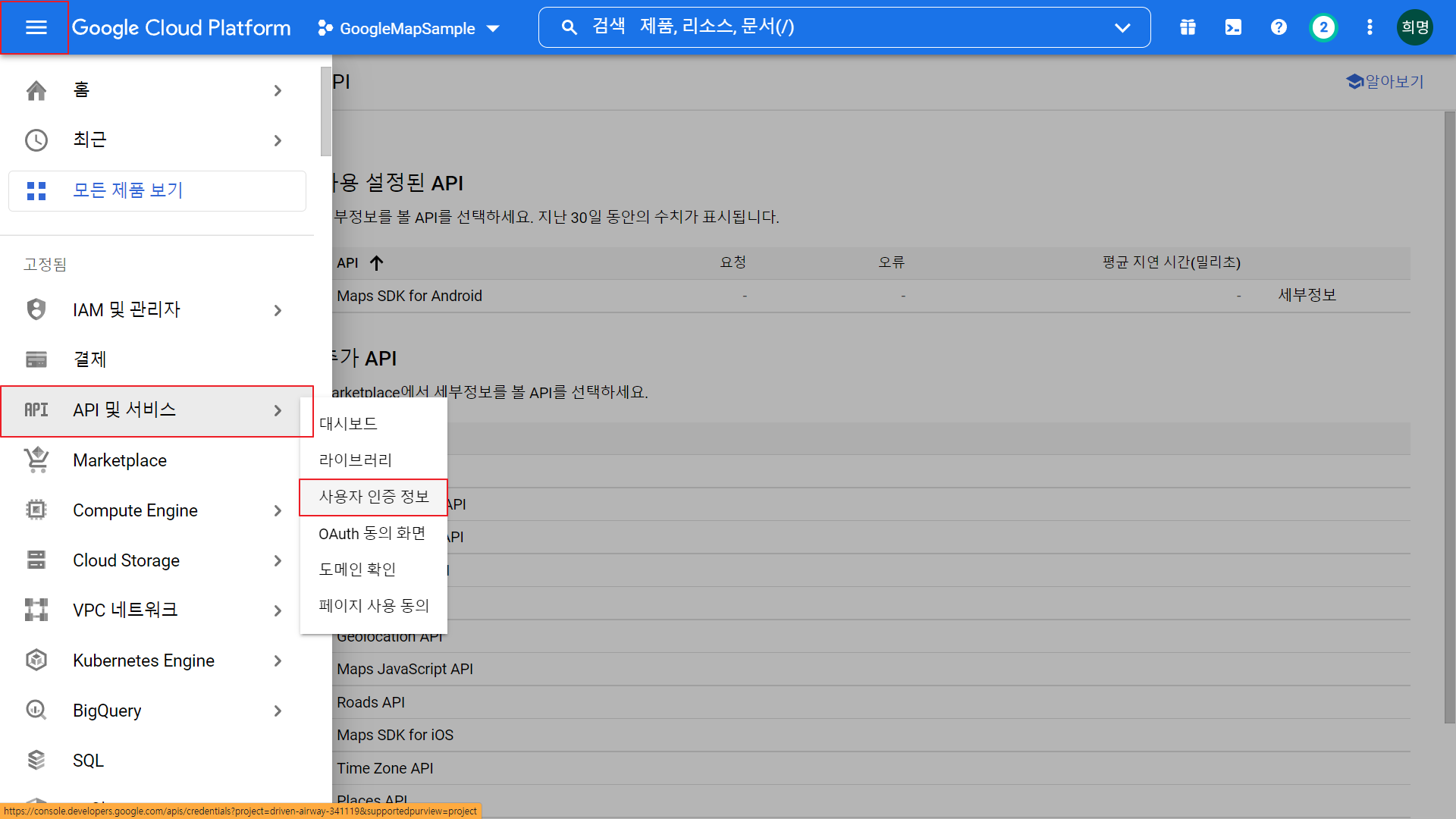Click the three-dot settings icon
Image resolution: width=1456 pixels, height=819 pixels.
tap(1370, 27)
